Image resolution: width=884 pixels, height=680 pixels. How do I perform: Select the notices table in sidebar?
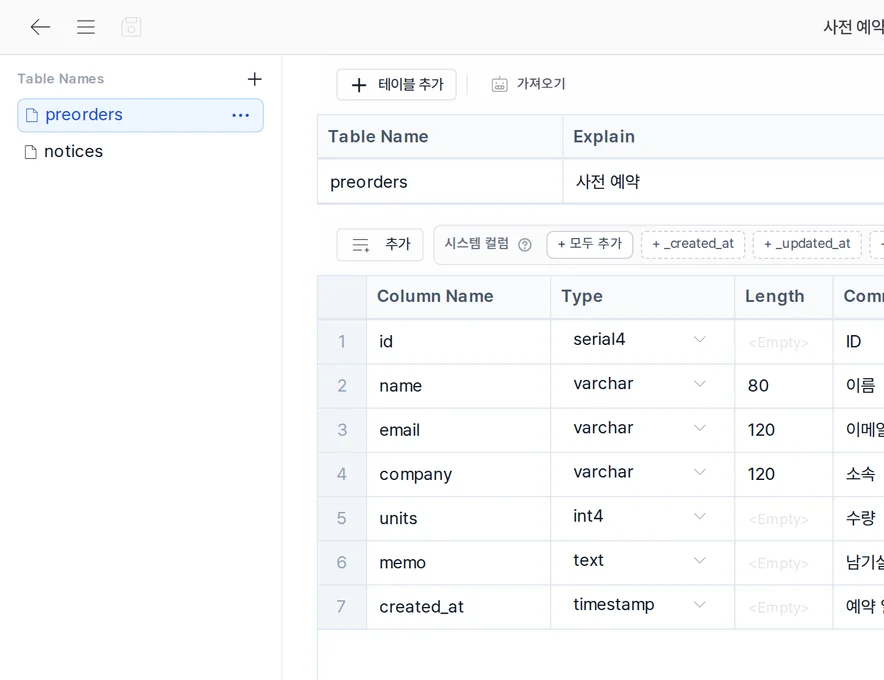tap(140, 152)
